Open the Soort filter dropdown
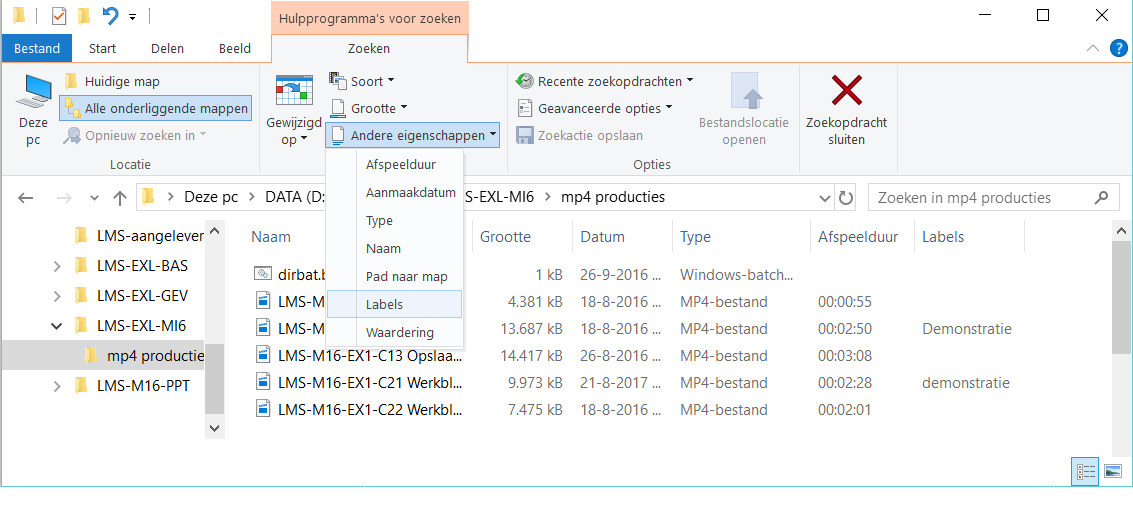 tap(361, 82)
